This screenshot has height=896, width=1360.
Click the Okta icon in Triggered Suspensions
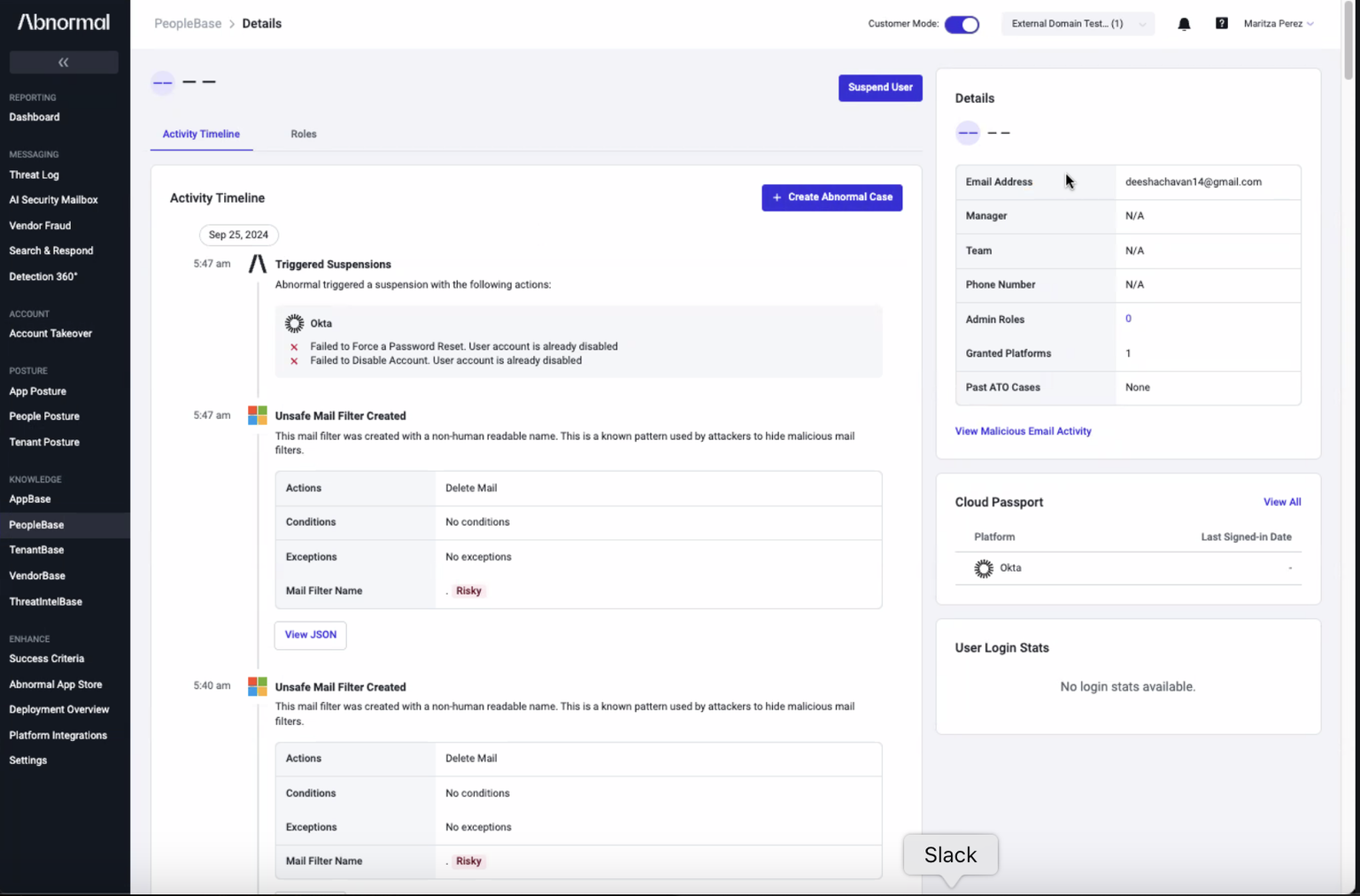295,324
